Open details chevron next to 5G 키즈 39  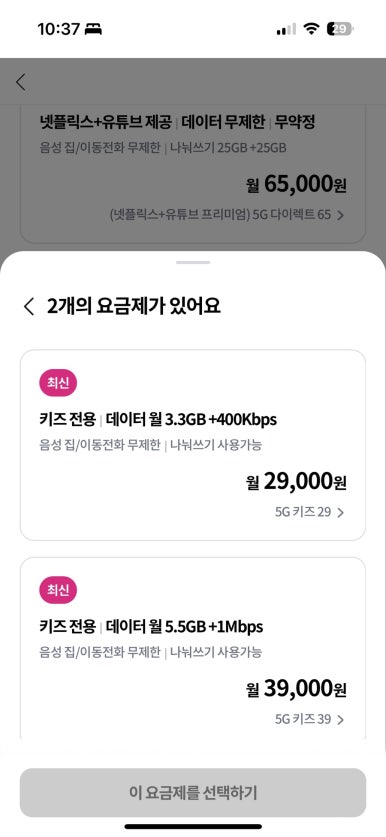[341, 720]
